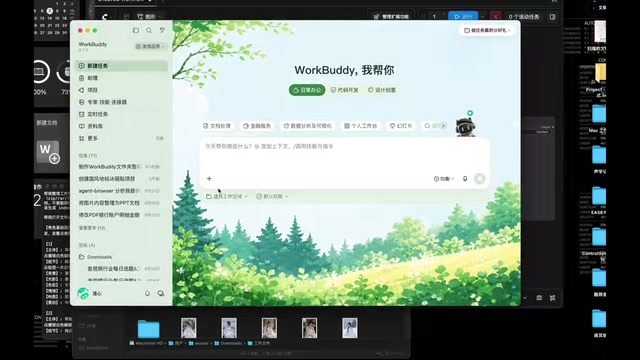
Task: Click the 定时任务 clock icon
Action: (x=82, y=114)
